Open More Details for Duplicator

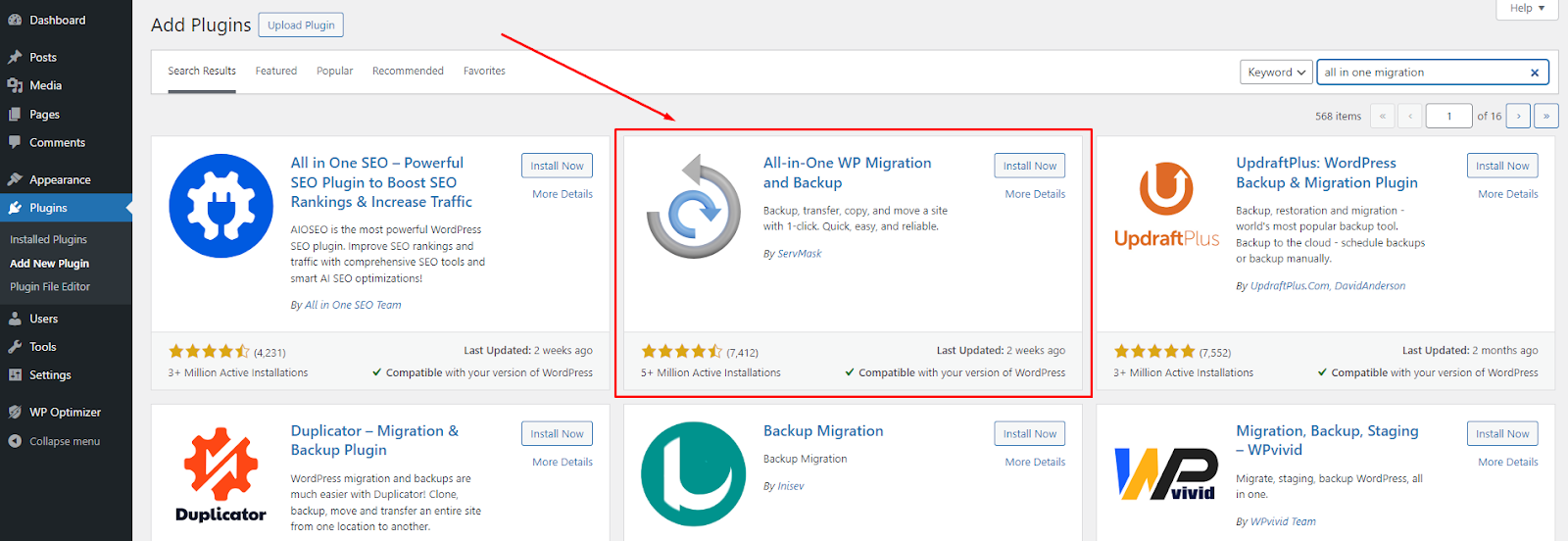(x=563, y=462)
